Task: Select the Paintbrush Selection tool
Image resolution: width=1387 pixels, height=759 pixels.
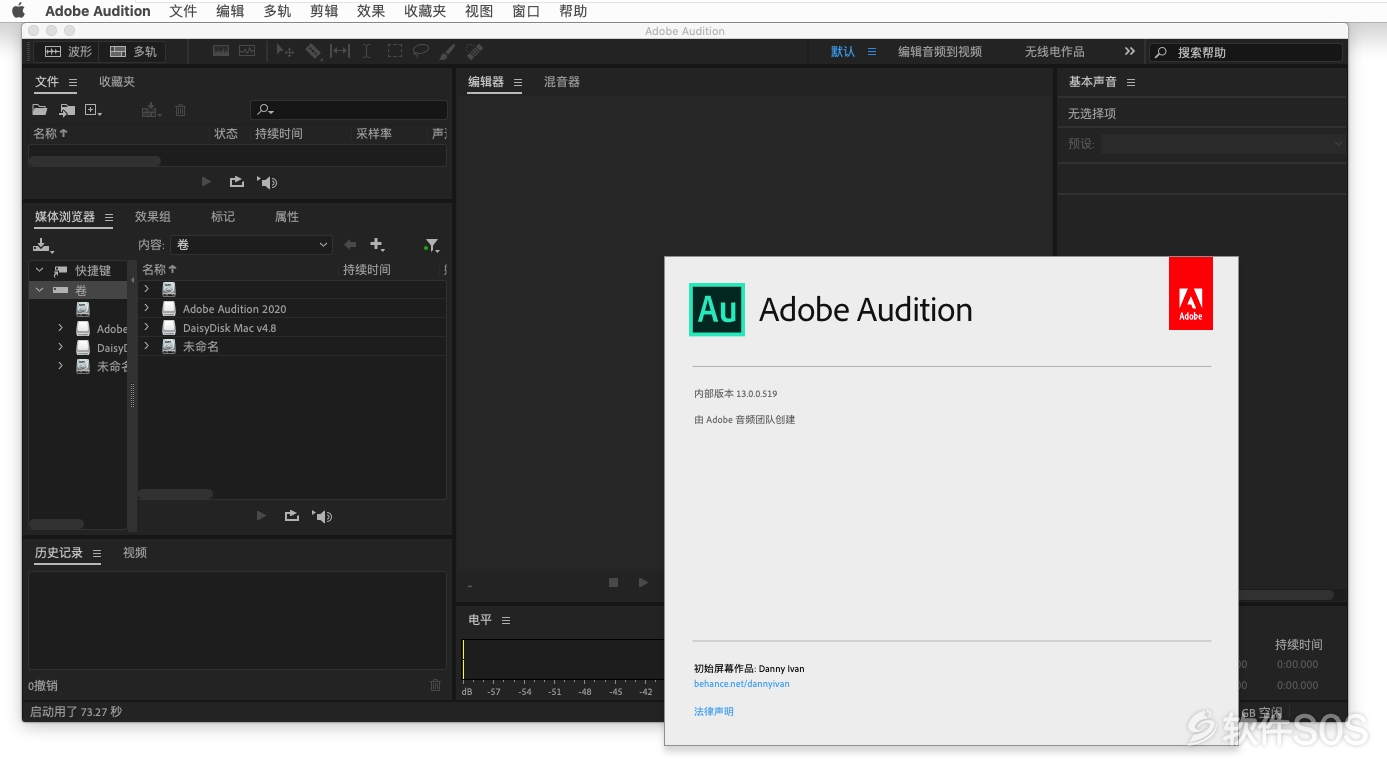Action: (447, 51)
